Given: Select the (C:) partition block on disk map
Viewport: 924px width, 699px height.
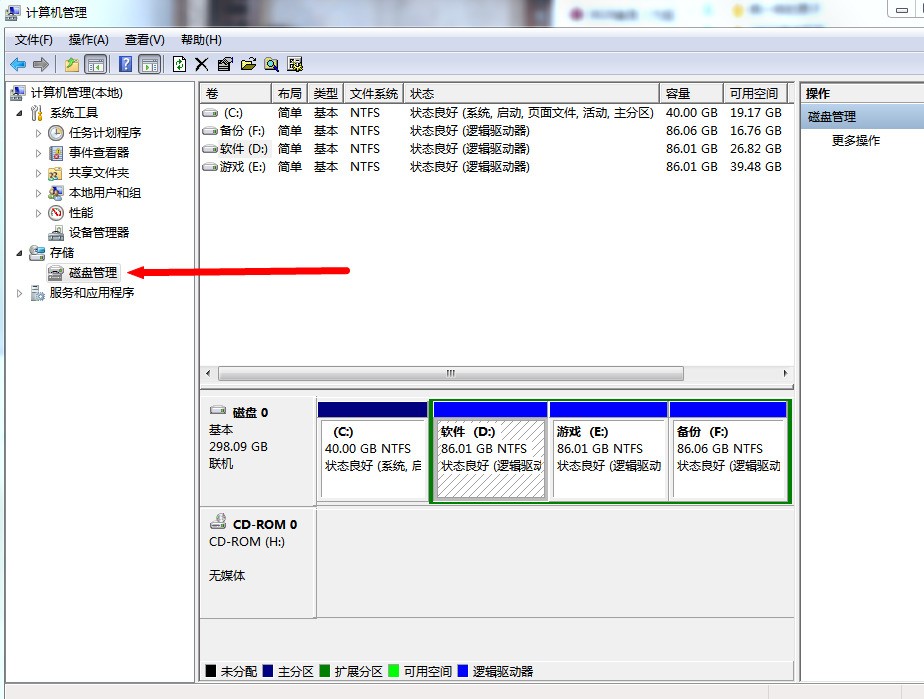Looking at the screenshot, I should point(372,451).
